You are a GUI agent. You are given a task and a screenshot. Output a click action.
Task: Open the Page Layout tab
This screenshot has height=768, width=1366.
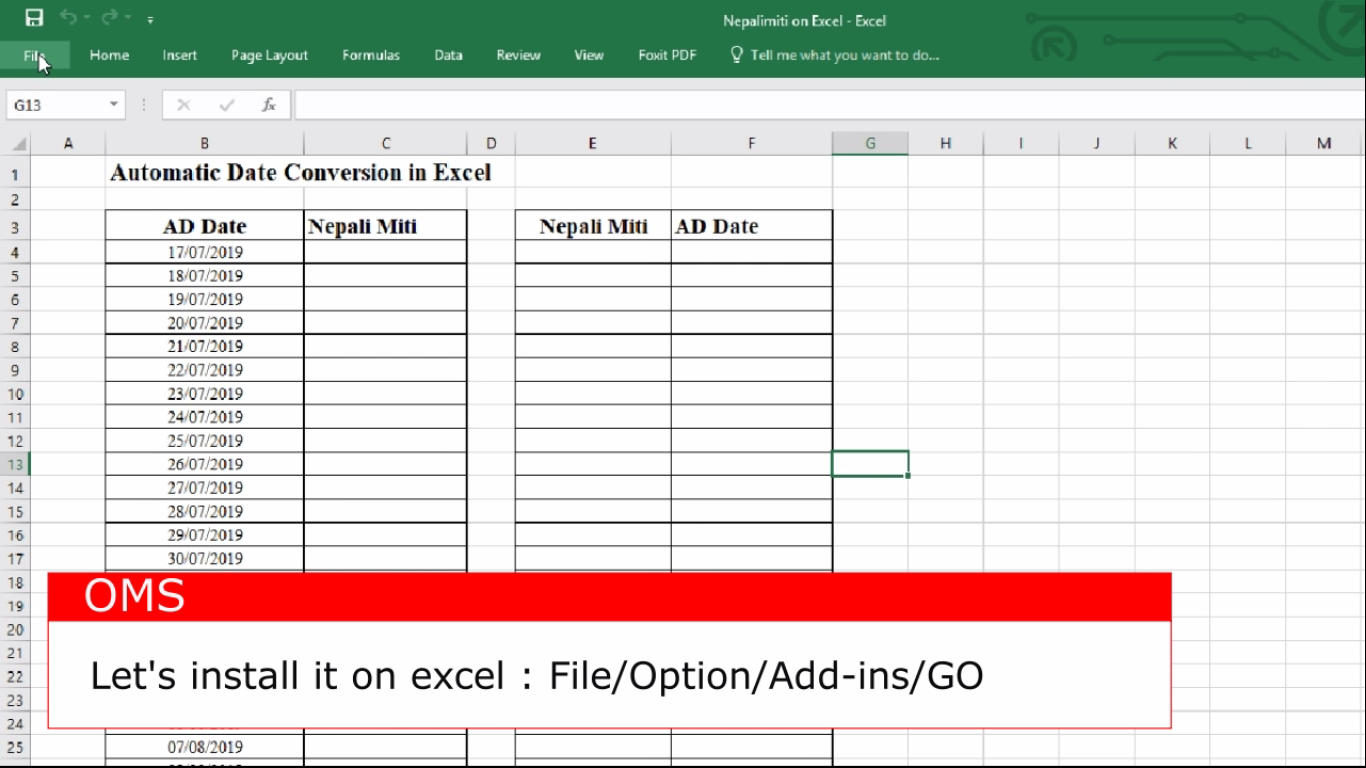[x=269, y=56]
